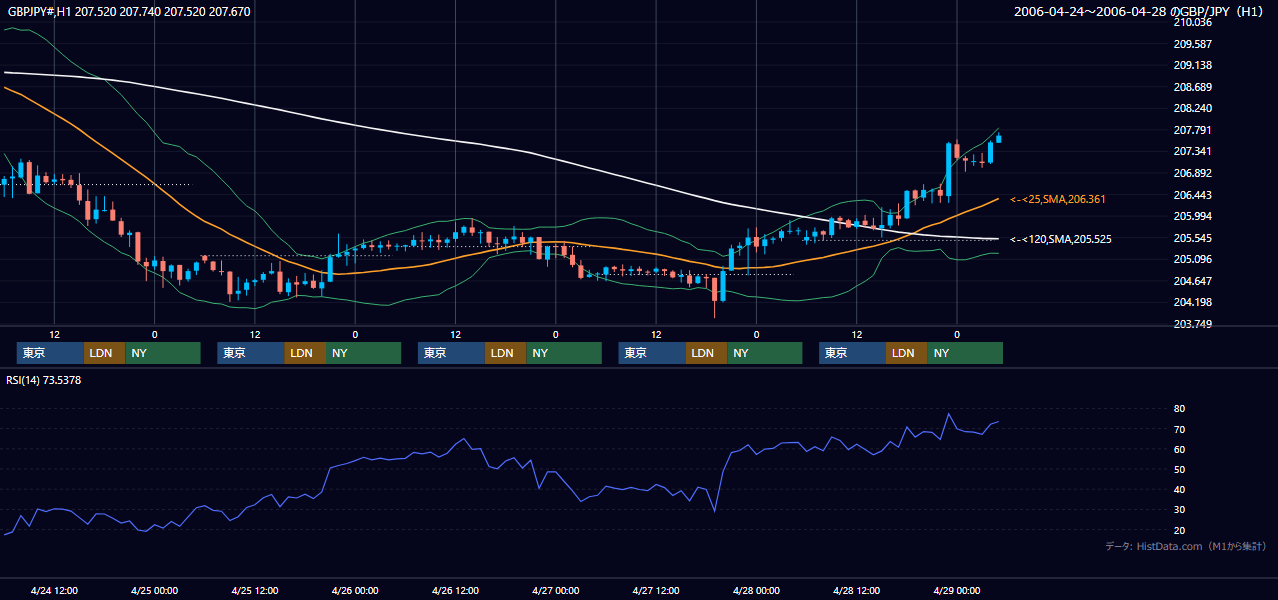The image size is (1278, 600).
Task: Click price axis value 207.791
Action: 1193,130
